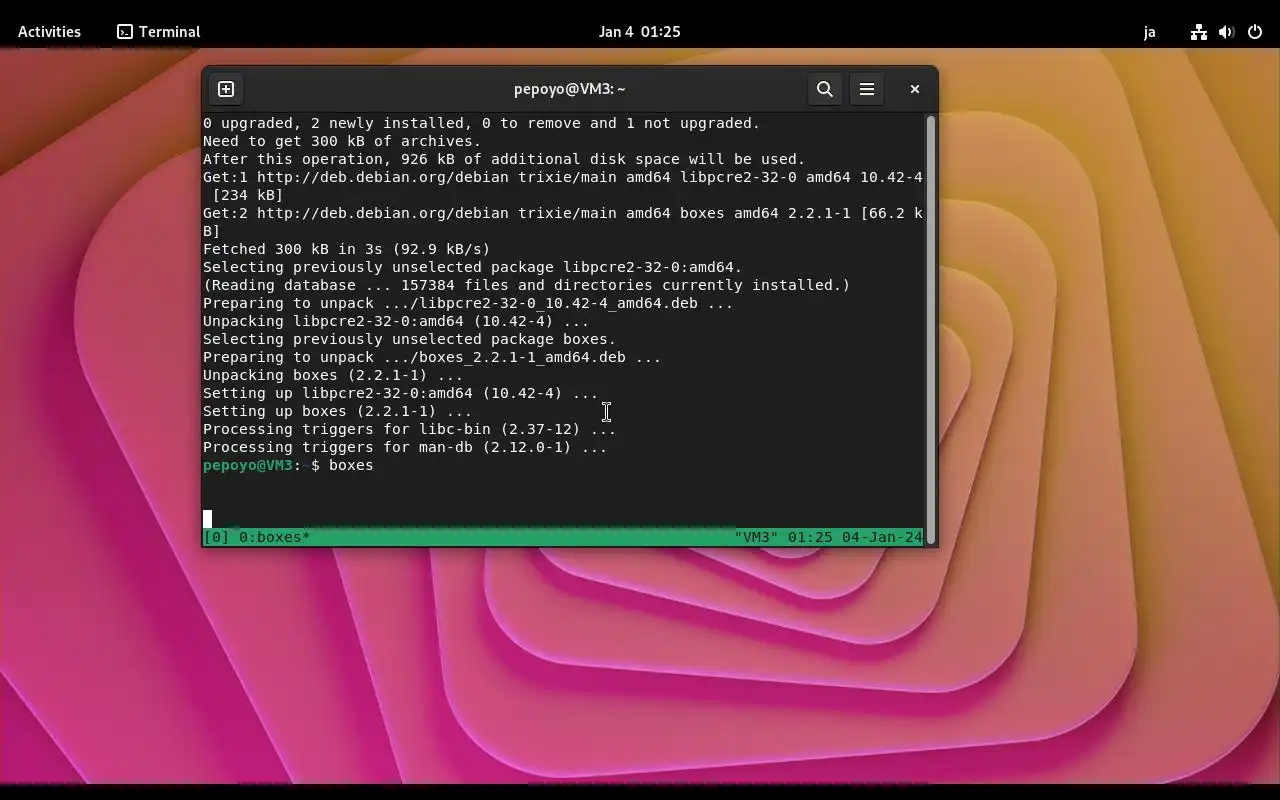Click the line "Setting up boxes (2.2.1-1)"
1280x800 pixels.
[x=338, y=412]
